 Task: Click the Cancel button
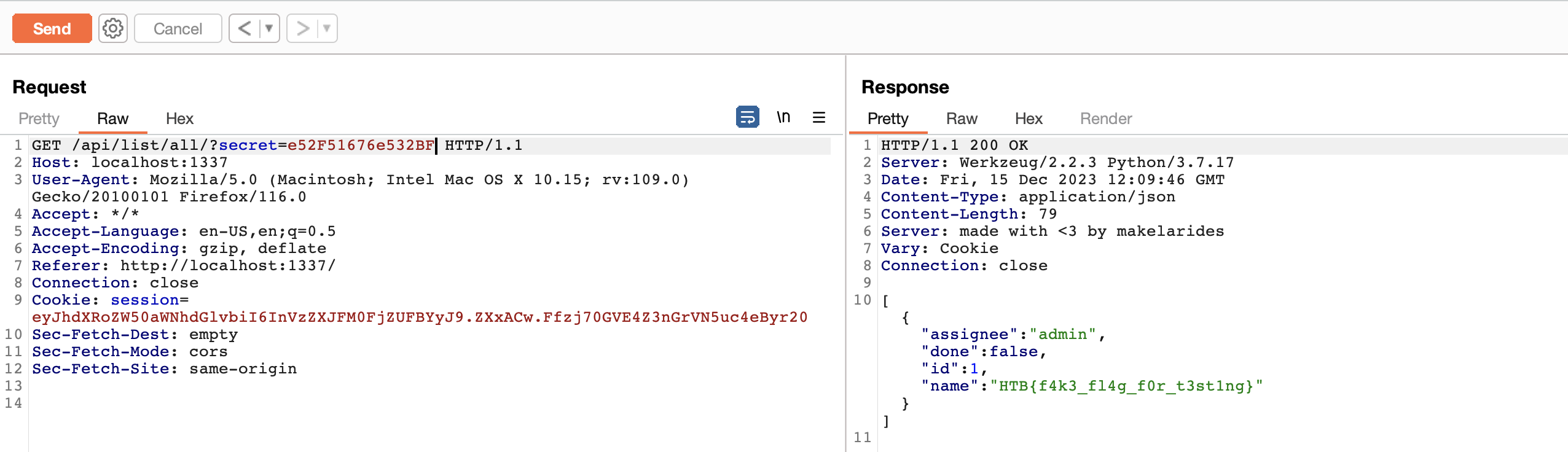pyautogui.click(x=178, y=28)
